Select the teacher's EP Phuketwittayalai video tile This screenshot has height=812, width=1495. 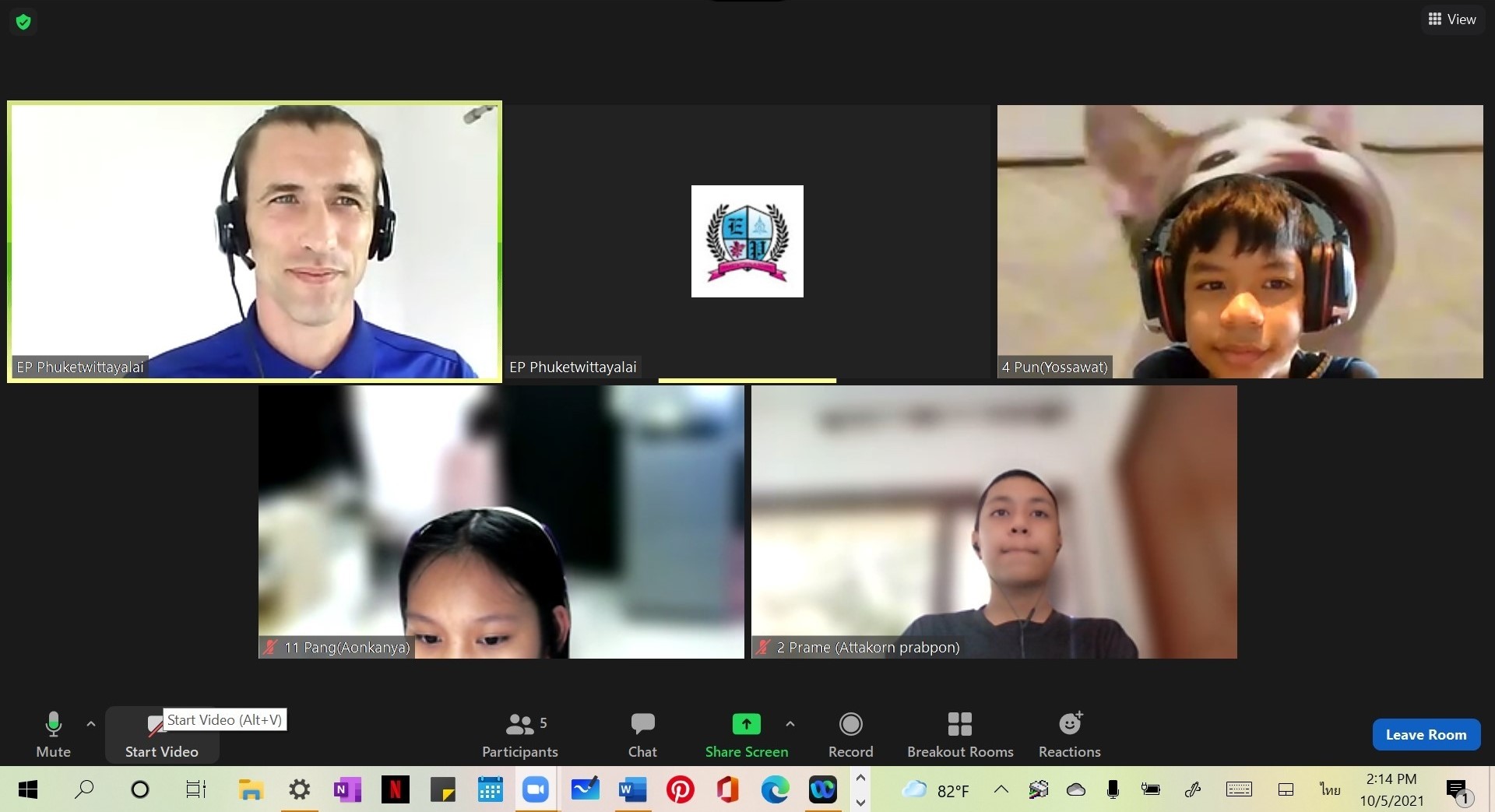[x=255, y=241]
